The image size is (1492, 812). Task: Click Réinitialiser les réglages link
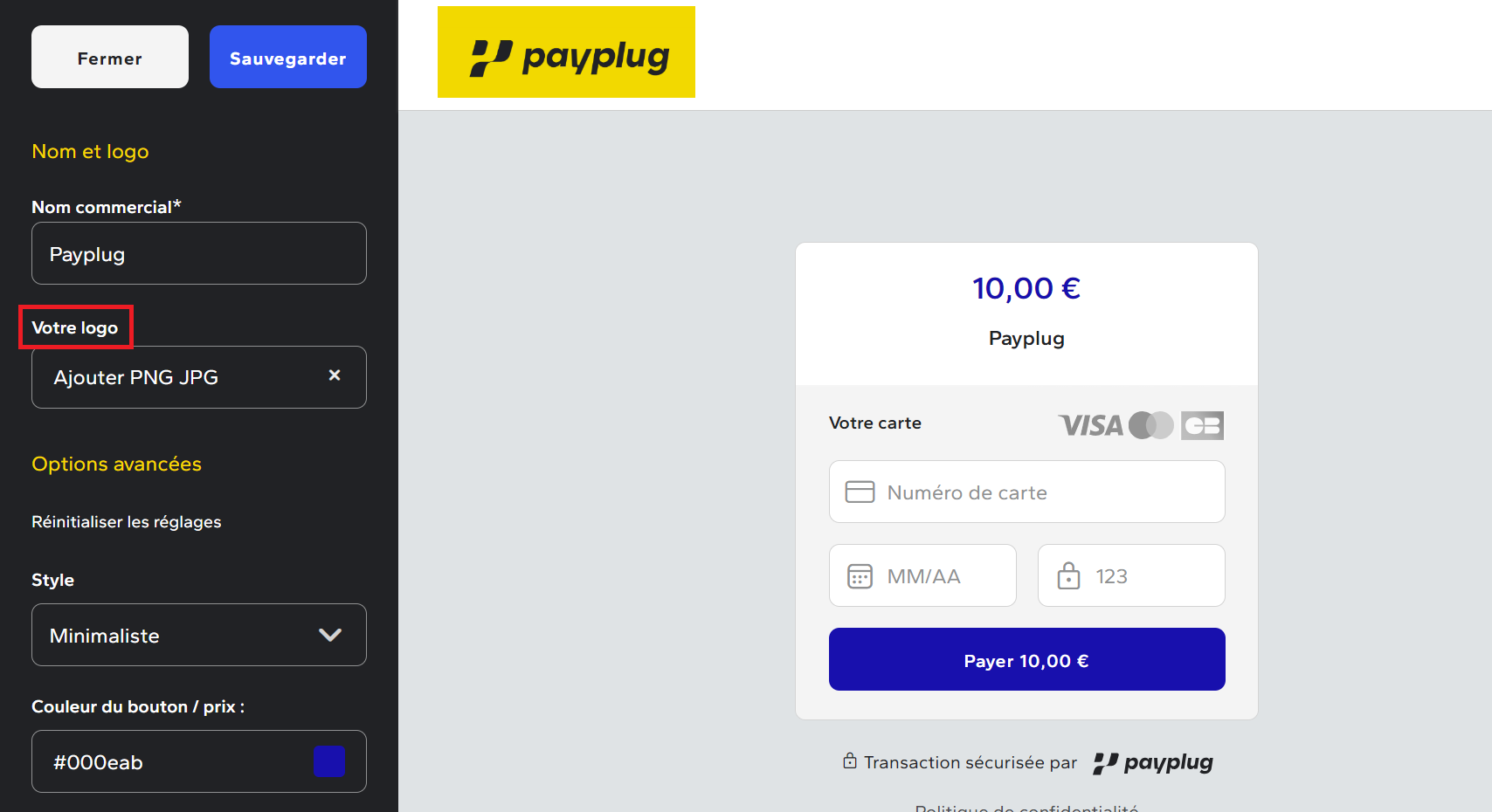click(x=127, y=521)
